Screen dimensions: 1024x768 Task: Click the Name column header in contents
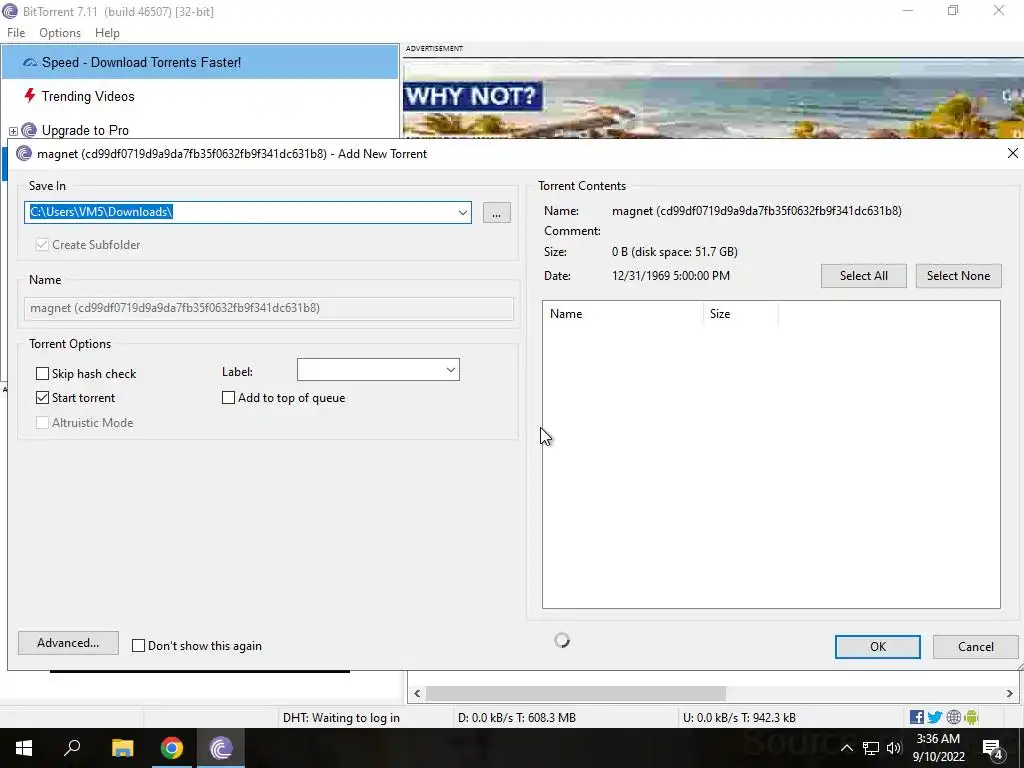pos(623,314)
